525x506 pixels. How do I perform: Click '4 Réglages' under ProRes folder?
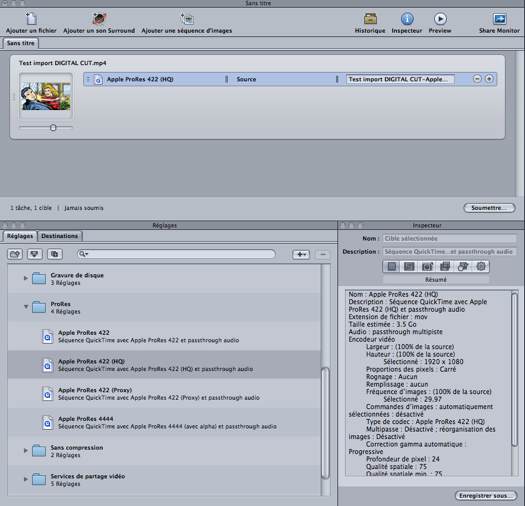coord(65,311)
